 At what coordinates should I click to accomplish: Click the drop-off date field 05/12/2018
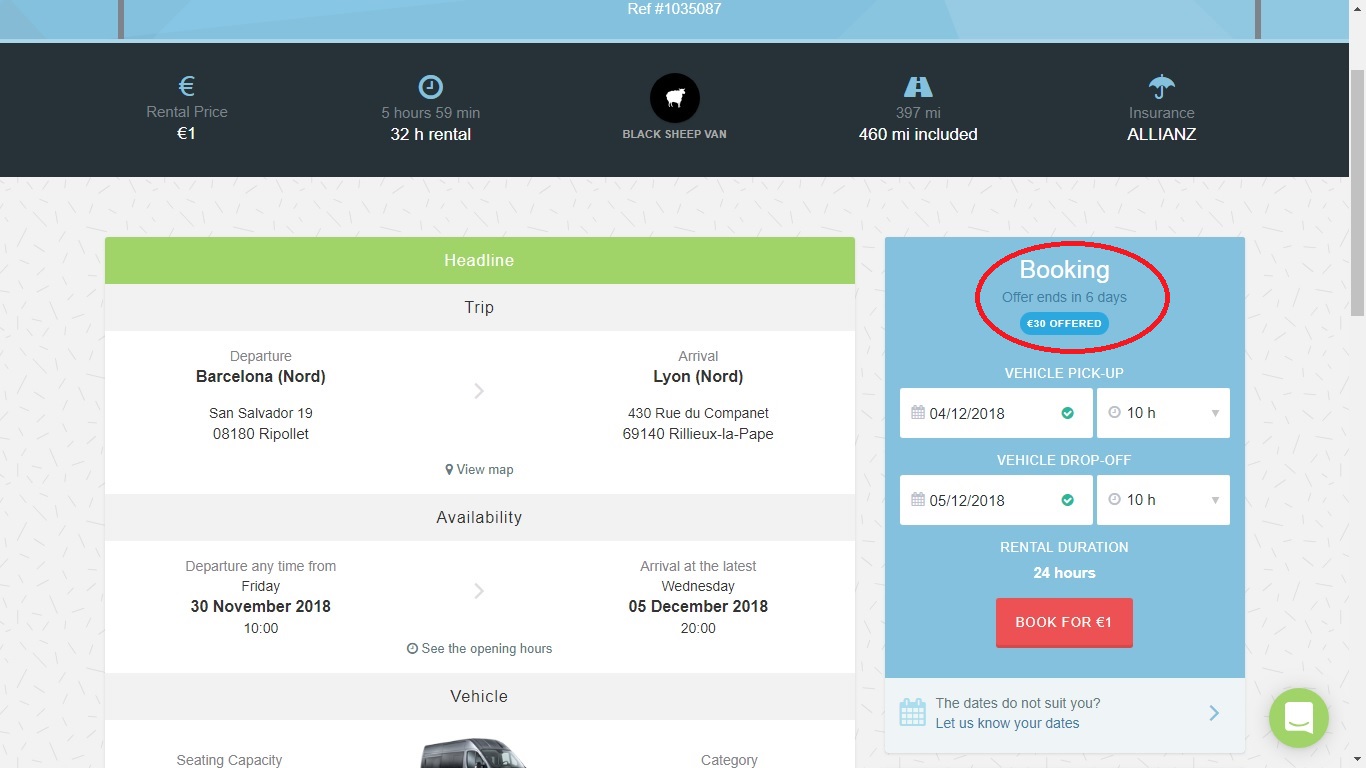pyautogui.click(x=995, y=500)
